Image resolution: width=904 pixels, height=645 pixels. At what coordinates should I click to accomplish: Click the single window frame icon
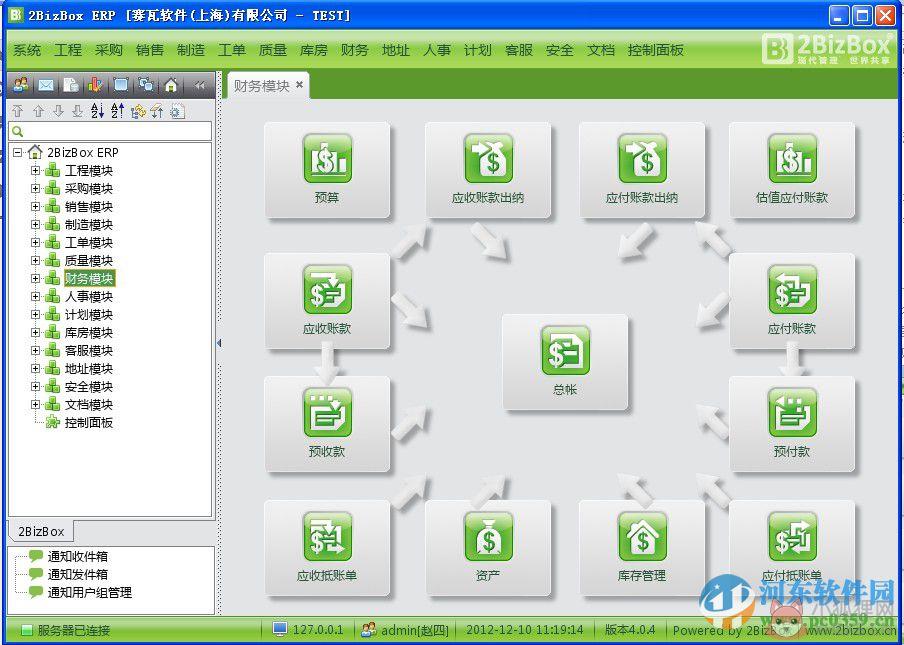click(120, 85)
